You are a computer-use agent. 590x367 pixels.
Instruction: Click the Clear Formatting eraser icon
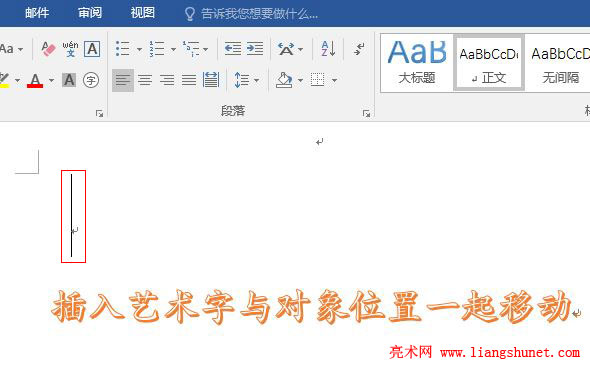coord(48,49)
